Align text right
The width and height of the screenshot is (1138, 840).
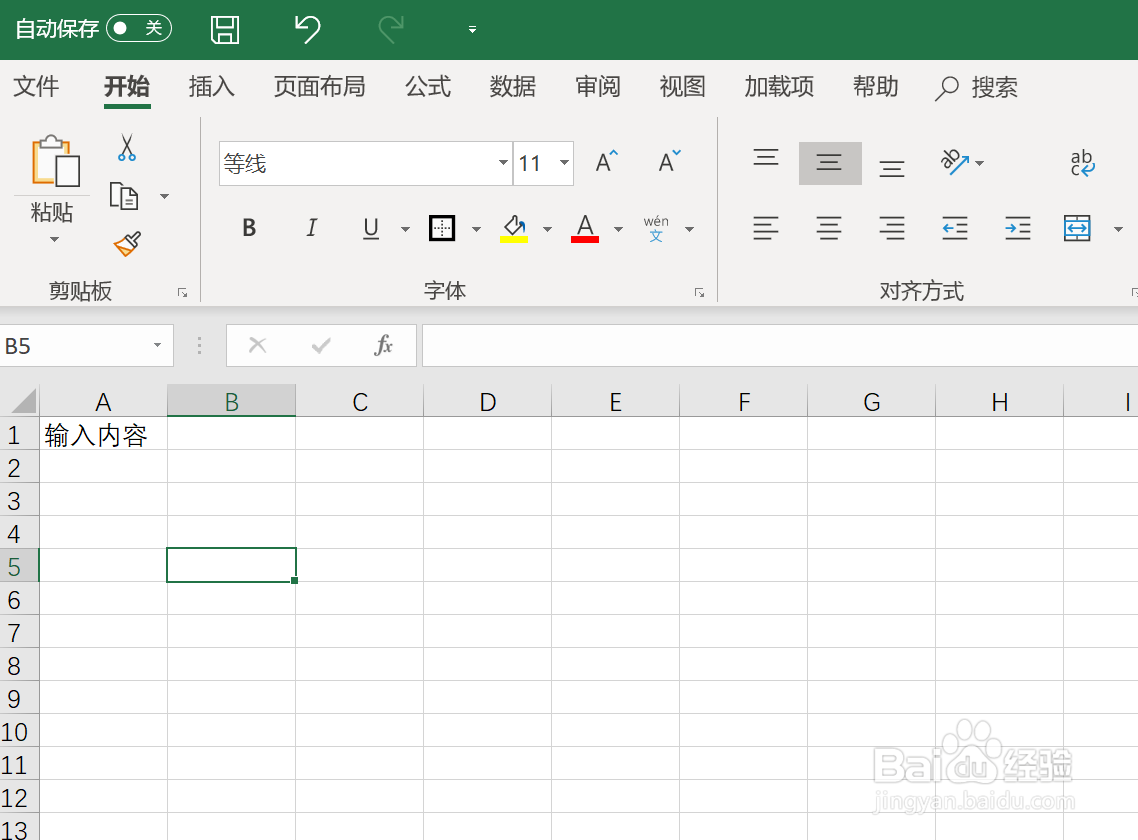(x=891, y=228)
